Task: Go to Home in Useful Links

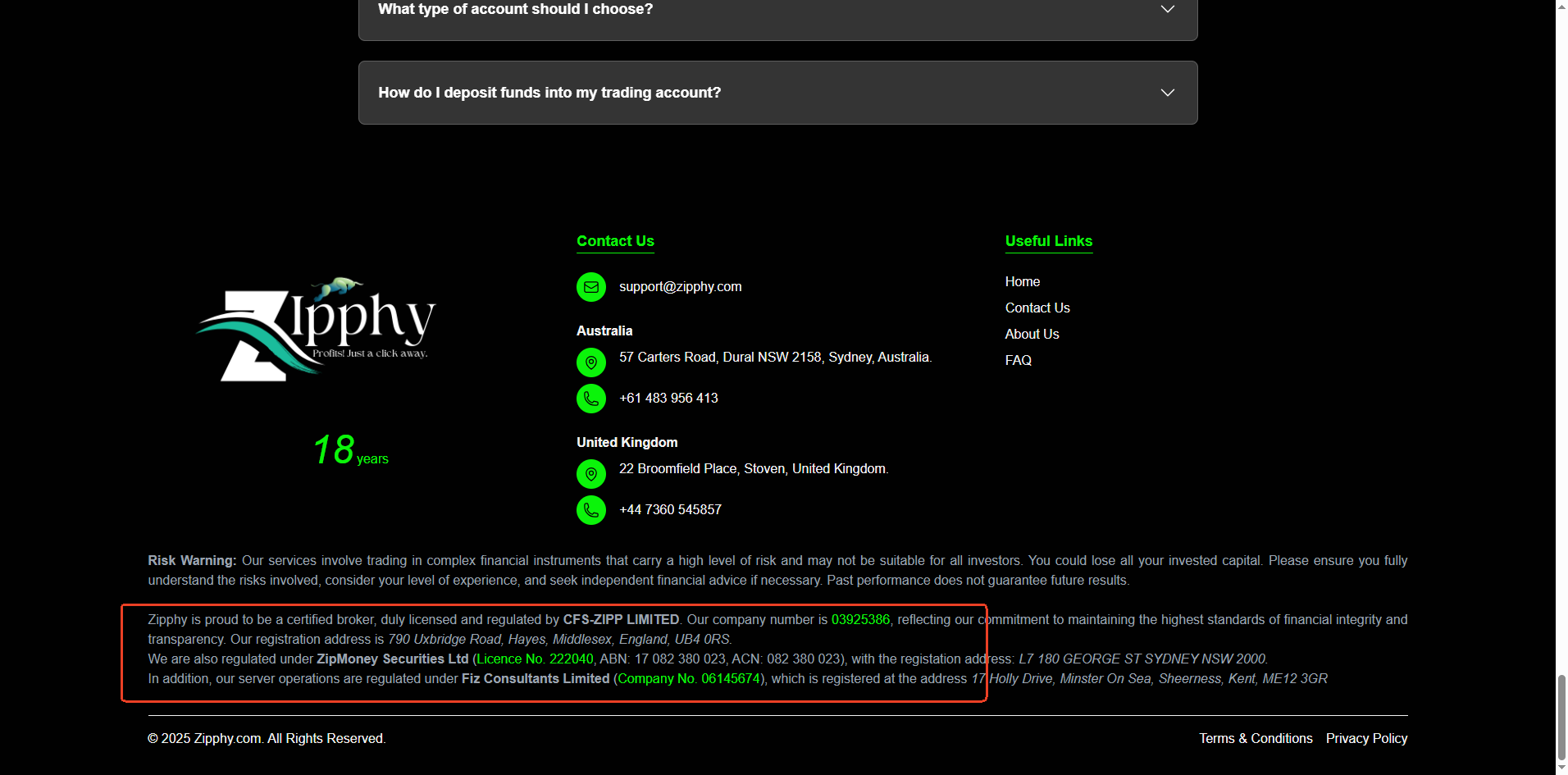Action: click(1023, 281)
